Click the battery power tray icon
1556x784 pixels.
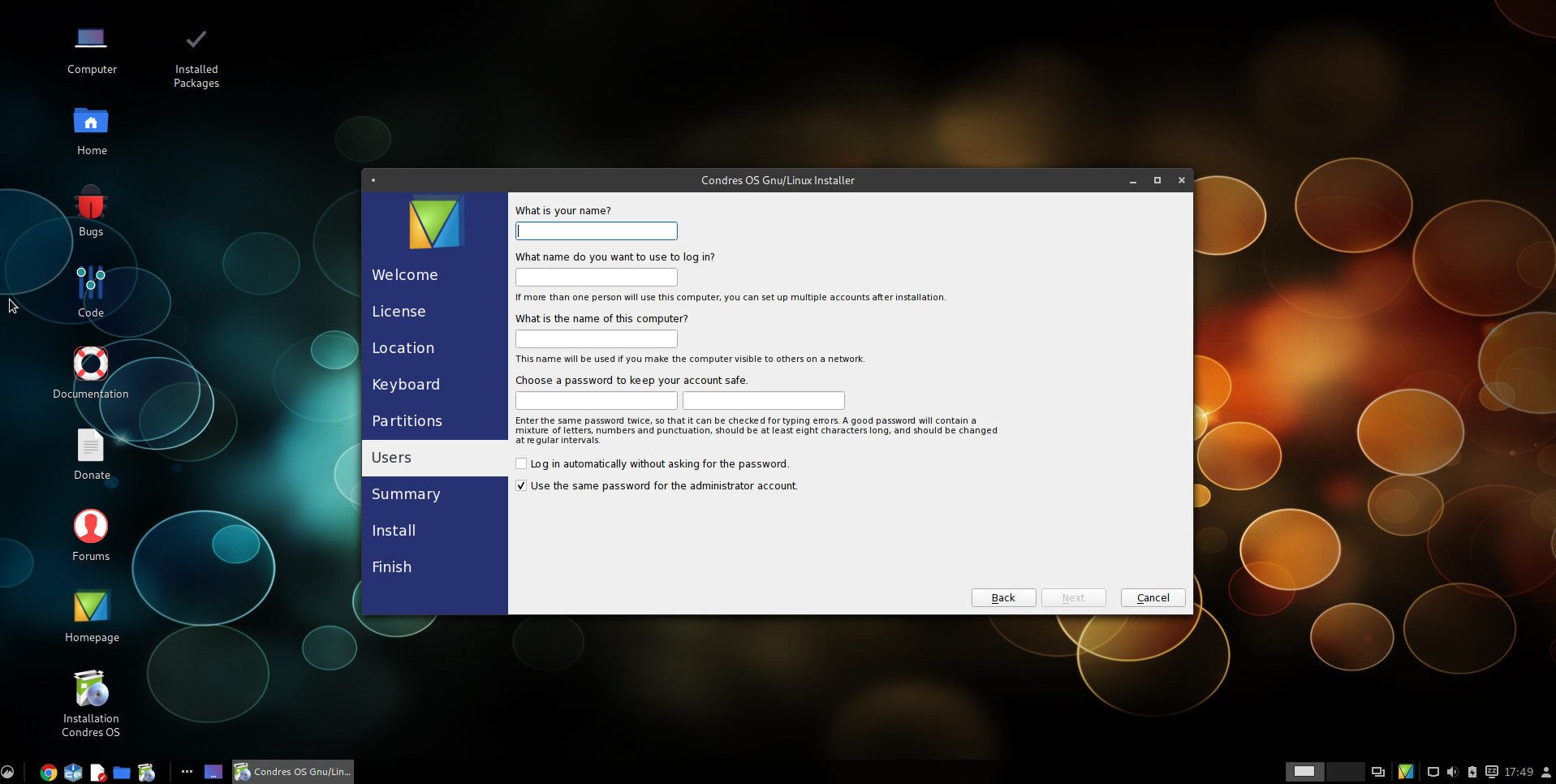(x=1472, y=772)
